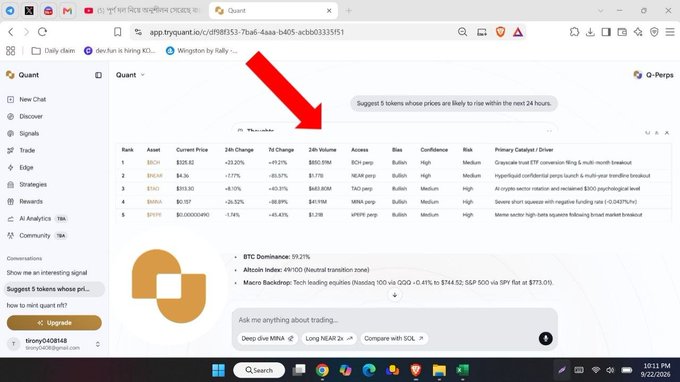Close the Quant browser tab
Screen dimensions: 680x382
[329, 11]
